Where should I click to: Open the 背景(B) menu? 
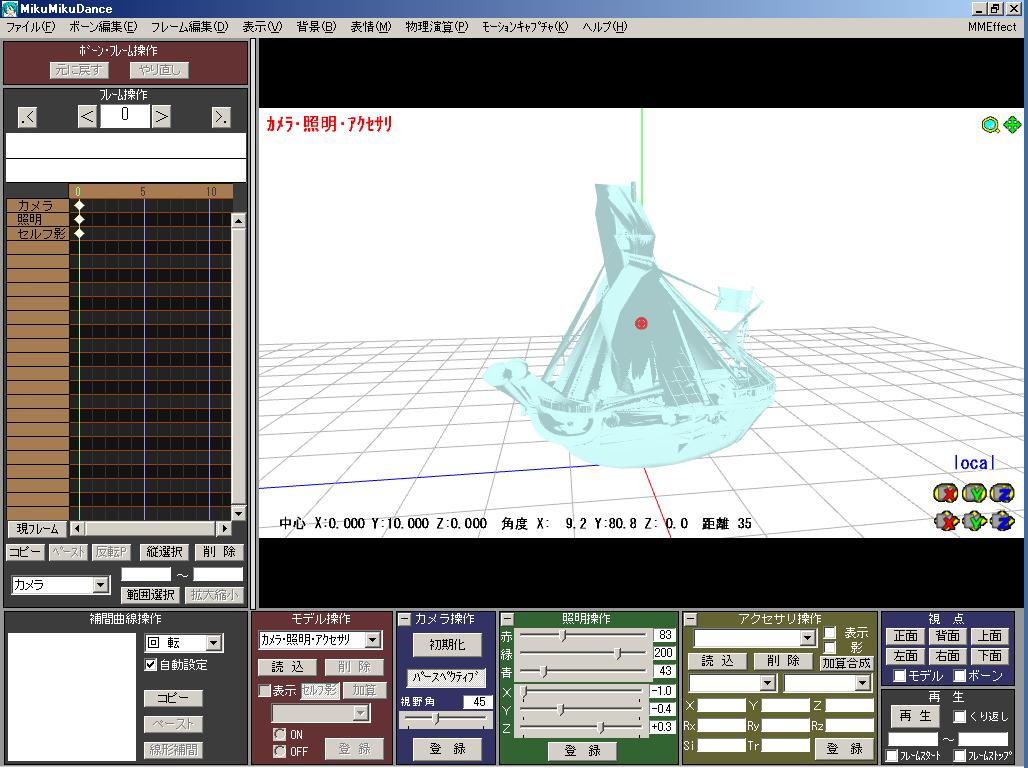click(316, 27)
